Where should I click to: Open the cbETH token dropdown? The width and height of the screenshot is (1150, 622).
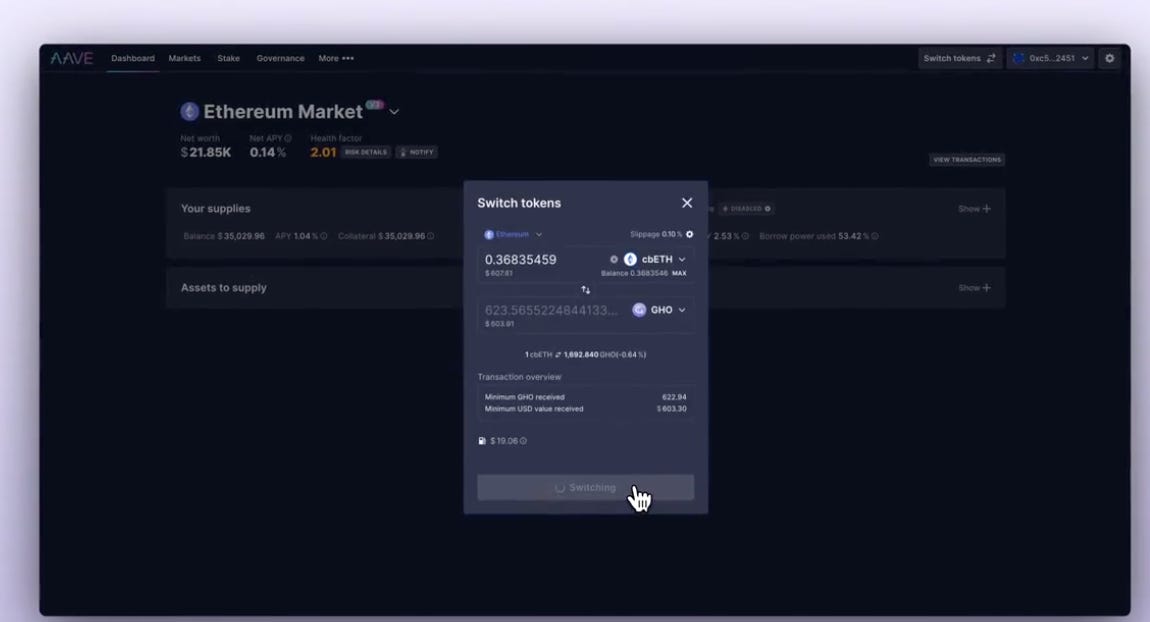[656, 260]
